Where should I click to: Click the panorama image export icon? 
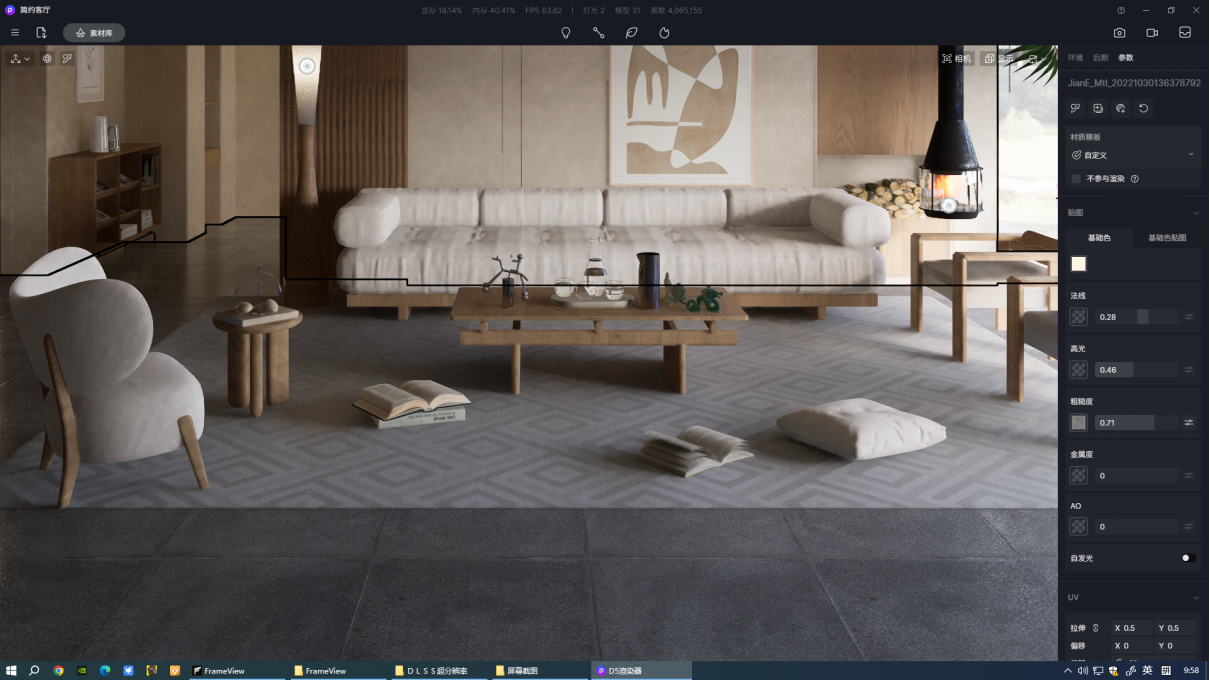1185,33
